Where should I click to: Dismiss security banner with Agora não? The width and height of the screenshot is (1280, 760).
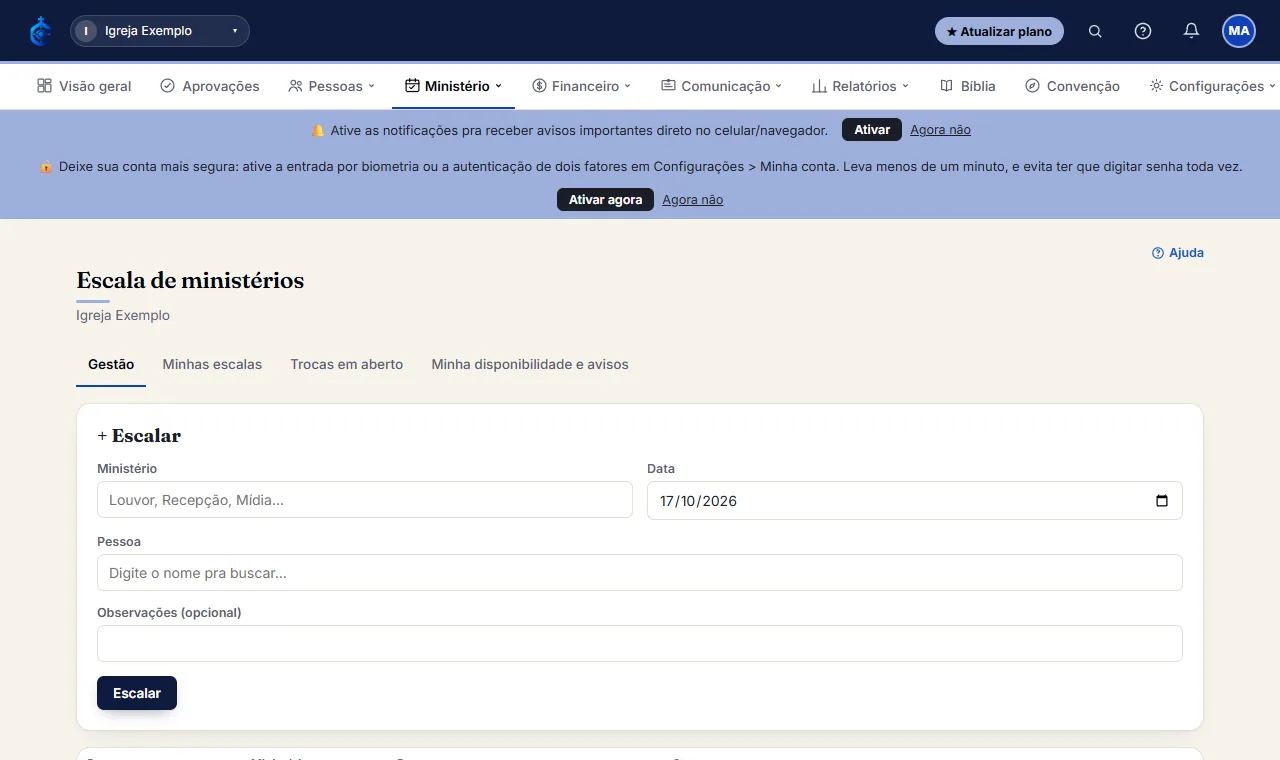click(x=692, y=200)
